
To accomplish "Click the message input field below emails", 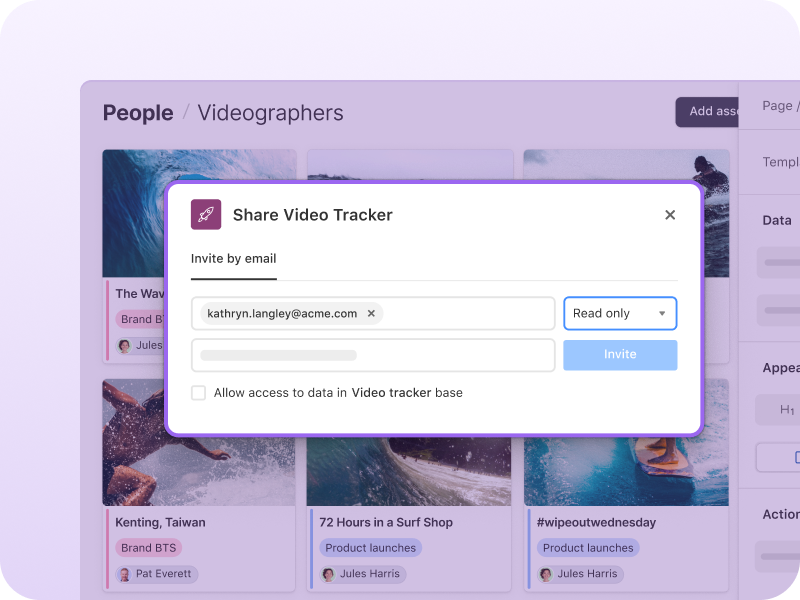I will point(373,355).
